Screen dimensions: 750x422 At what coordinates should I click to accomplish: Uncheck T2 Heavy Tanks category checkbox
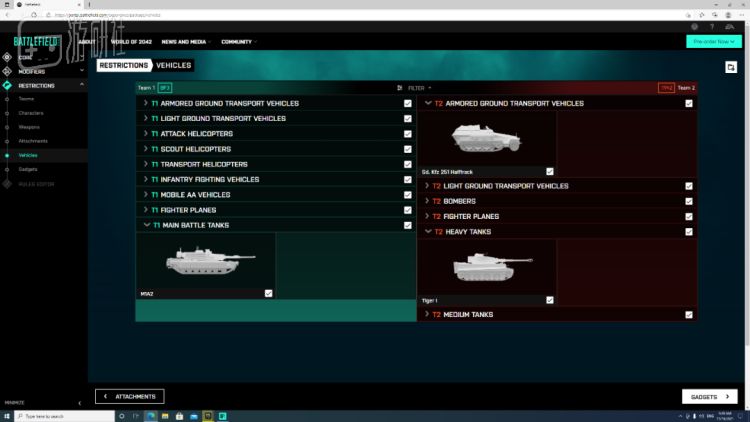tap(689, 232)
